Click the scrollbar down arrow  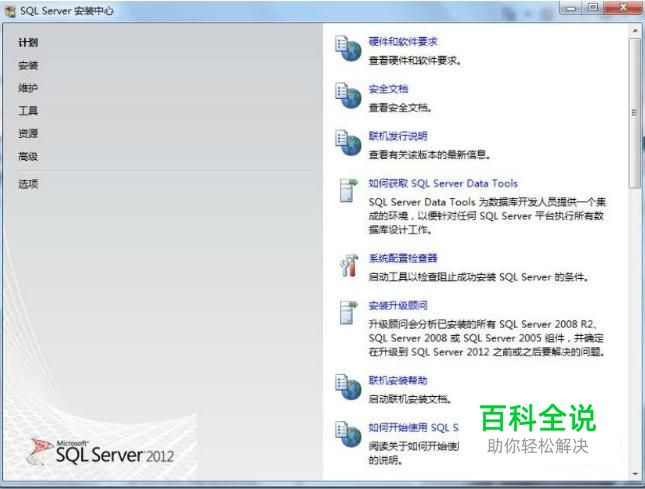point(634,474)
